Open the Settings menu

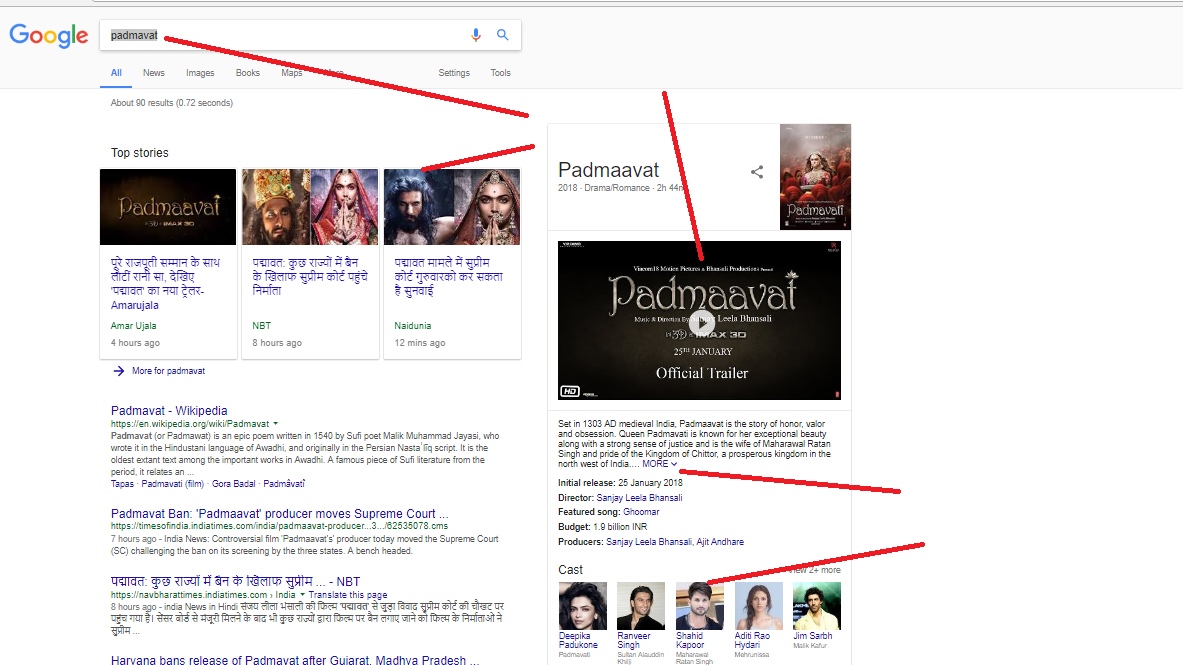(x=454, y=73)
